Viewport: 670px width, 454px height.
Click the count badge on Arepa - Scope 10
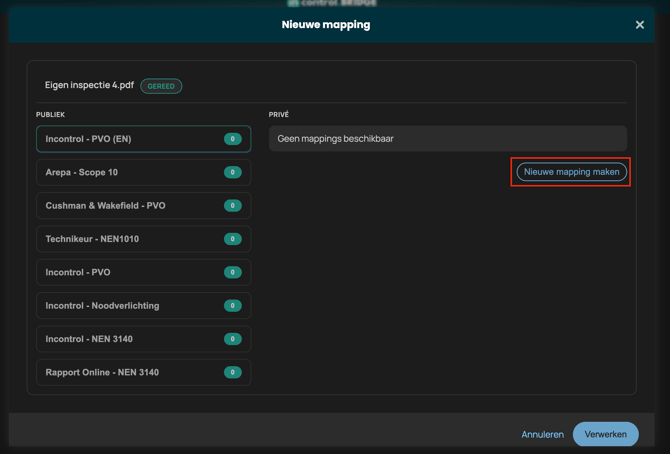pos(233,172)
